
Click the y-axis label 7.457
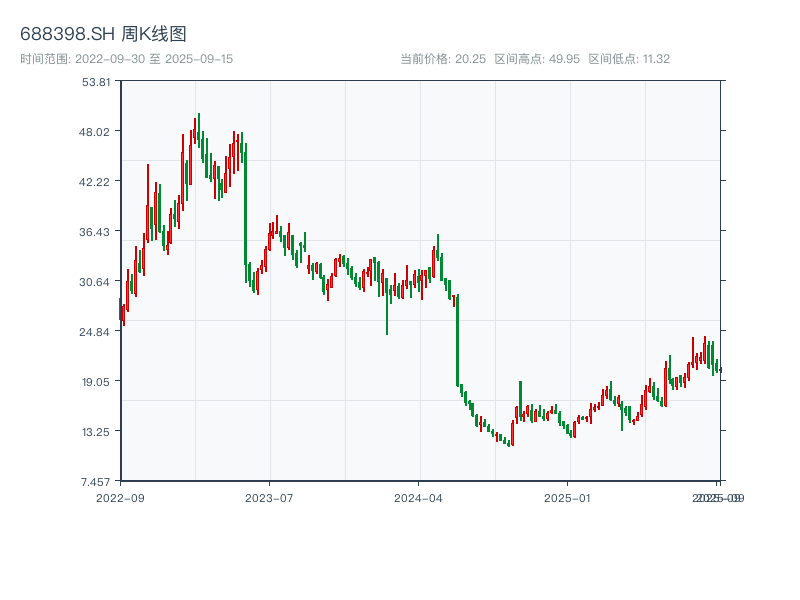tap(95, 482)
